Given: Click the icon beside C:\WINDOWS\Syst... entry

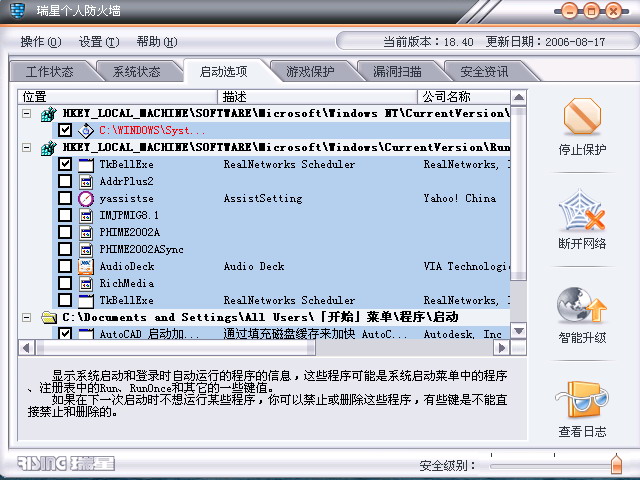Looking at the screenshot, I should click(x=86, y=131).
